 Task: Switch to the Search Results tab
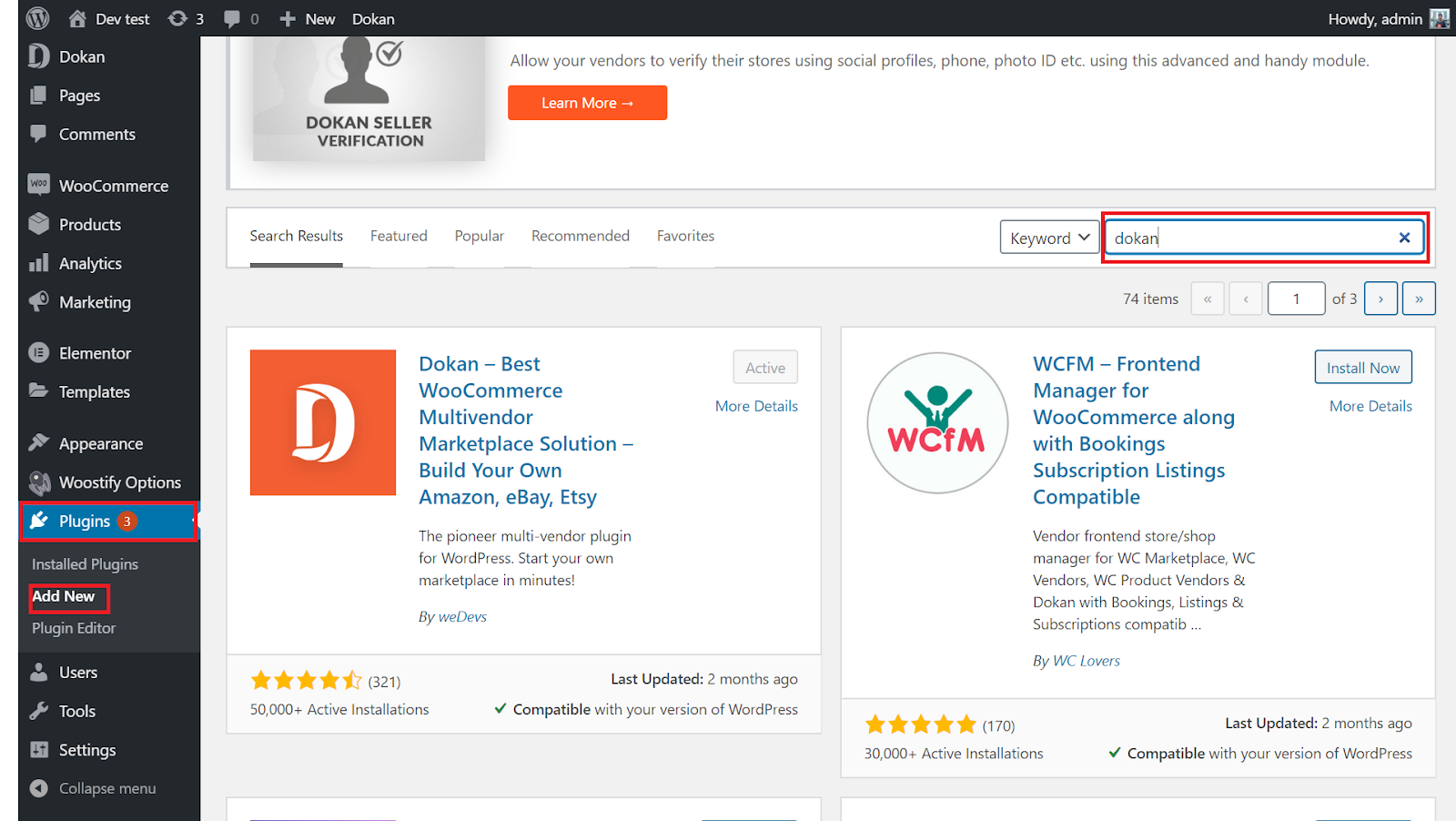click(297, 236)
